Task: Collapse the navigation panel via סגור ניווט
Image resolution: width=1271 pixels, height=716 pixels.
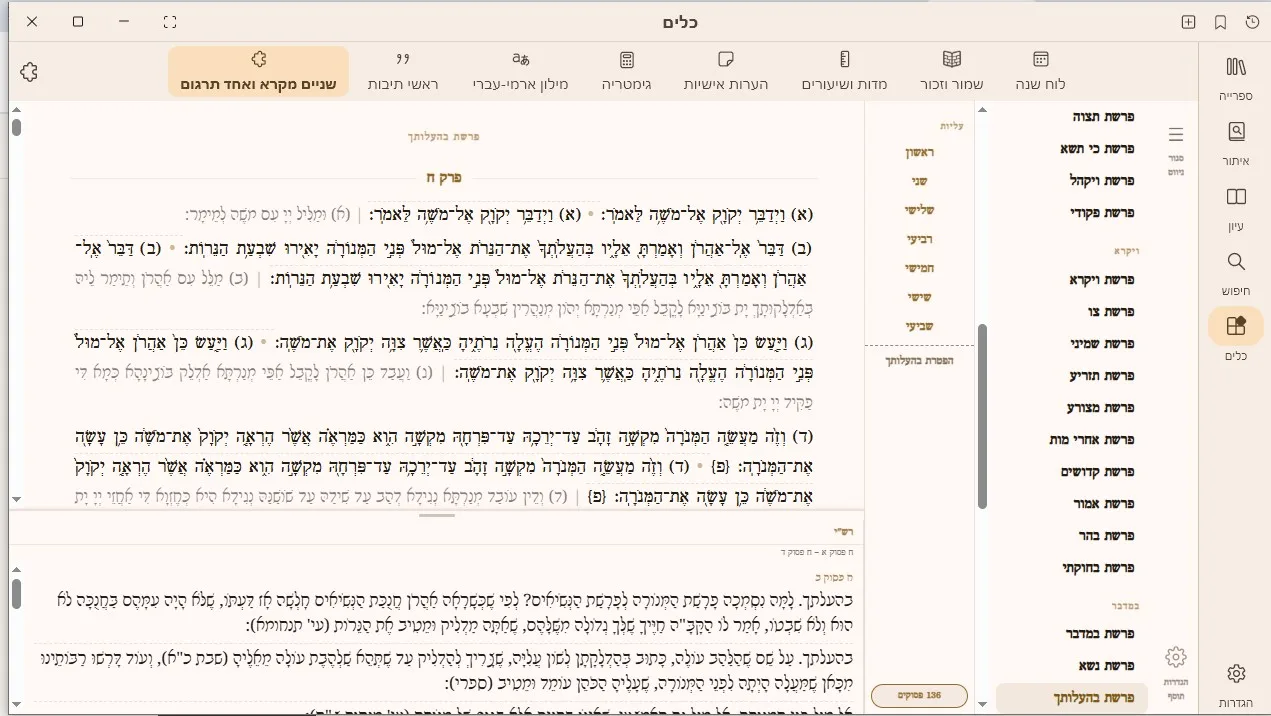Action: pyautogui.click(x=1176, y=150)
